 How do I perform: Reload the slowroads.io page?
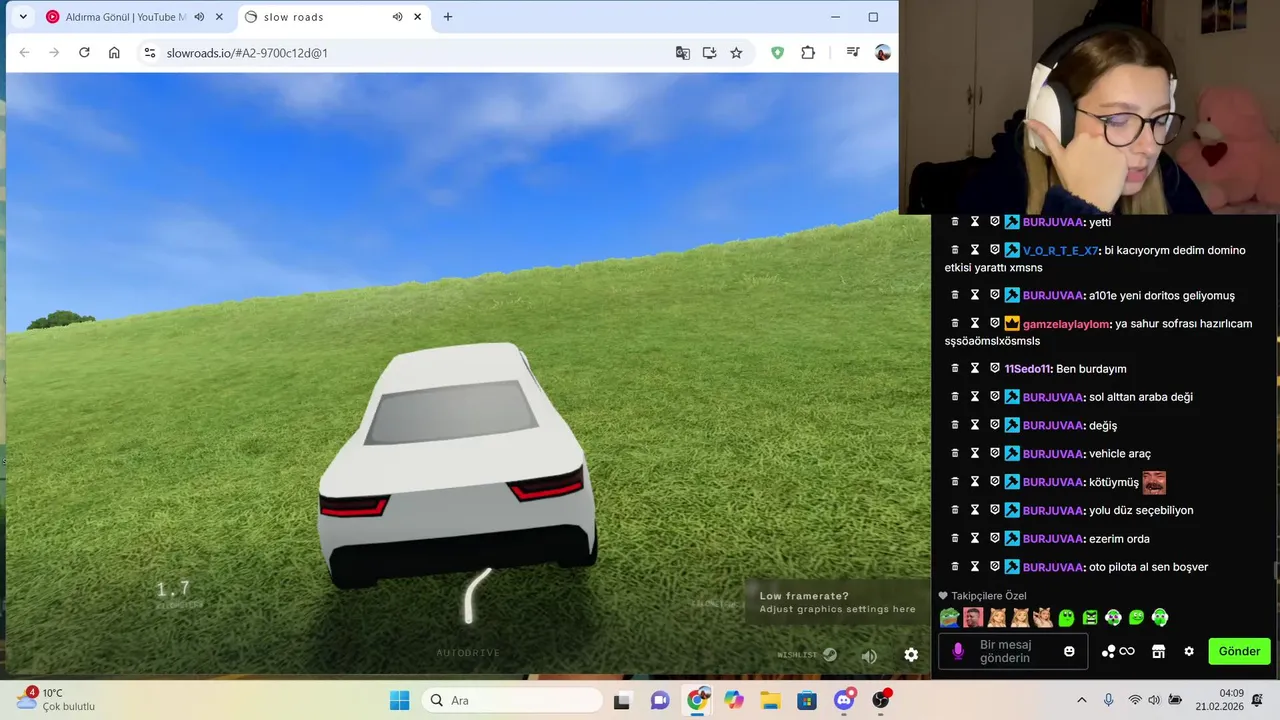[x=84, y=53]
